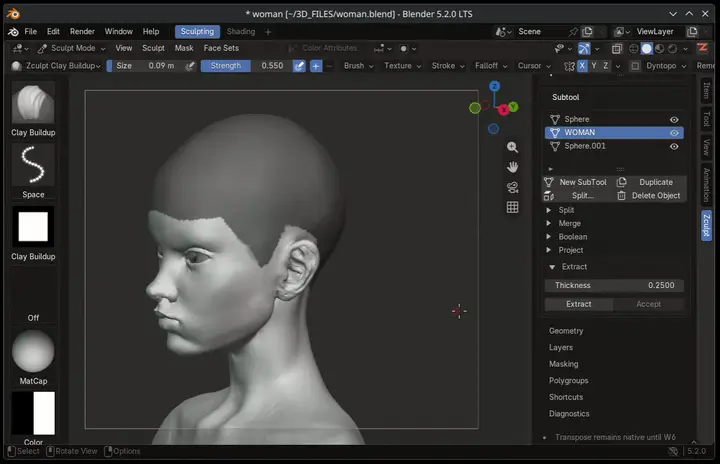Open the Zculpt sidebar tab
The width and height of the screenshot is (720, 464).
[706, 225]
